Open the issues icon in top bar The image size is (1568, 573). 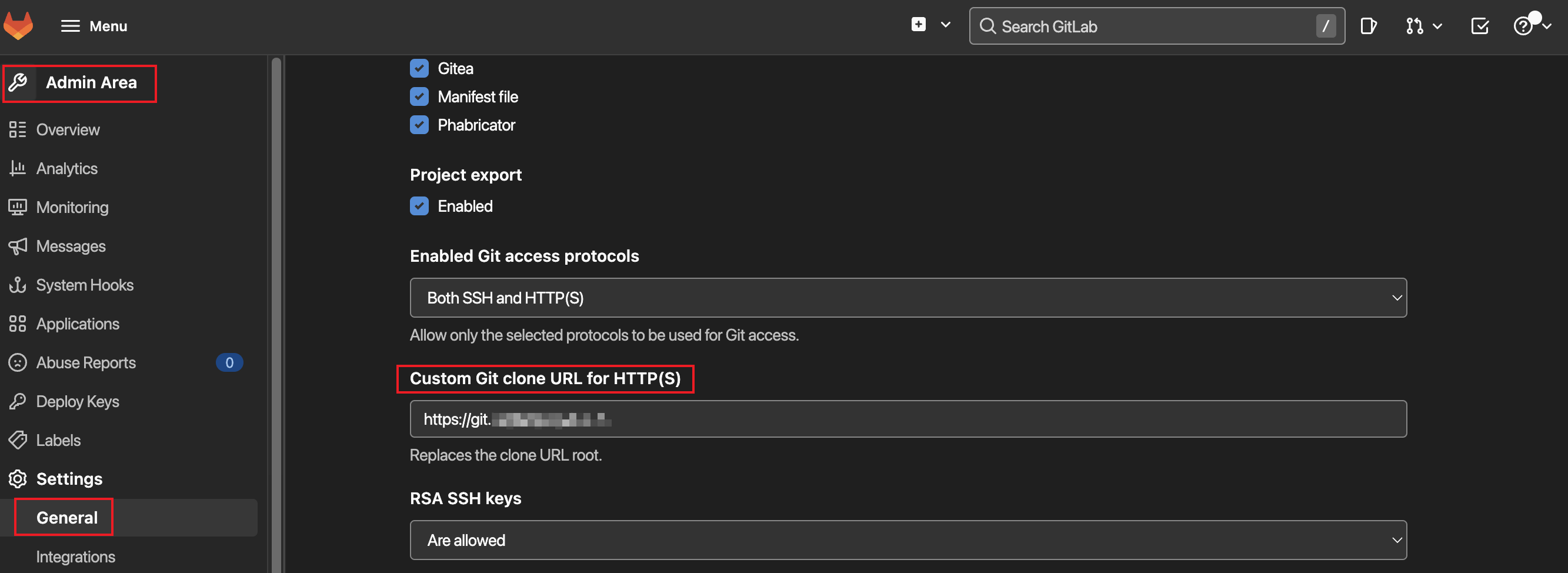(1369, 25)
